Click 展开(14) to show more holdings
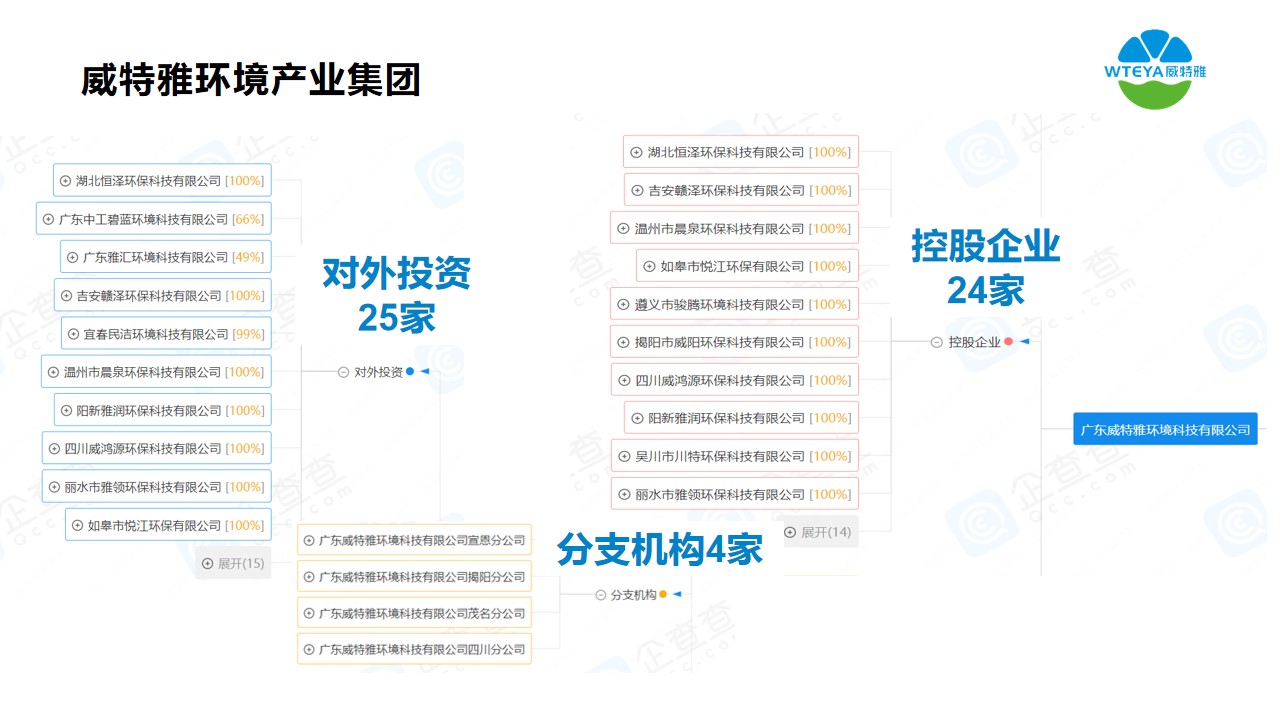Viewport: 1280px width, 720px height. coord(818,532)
